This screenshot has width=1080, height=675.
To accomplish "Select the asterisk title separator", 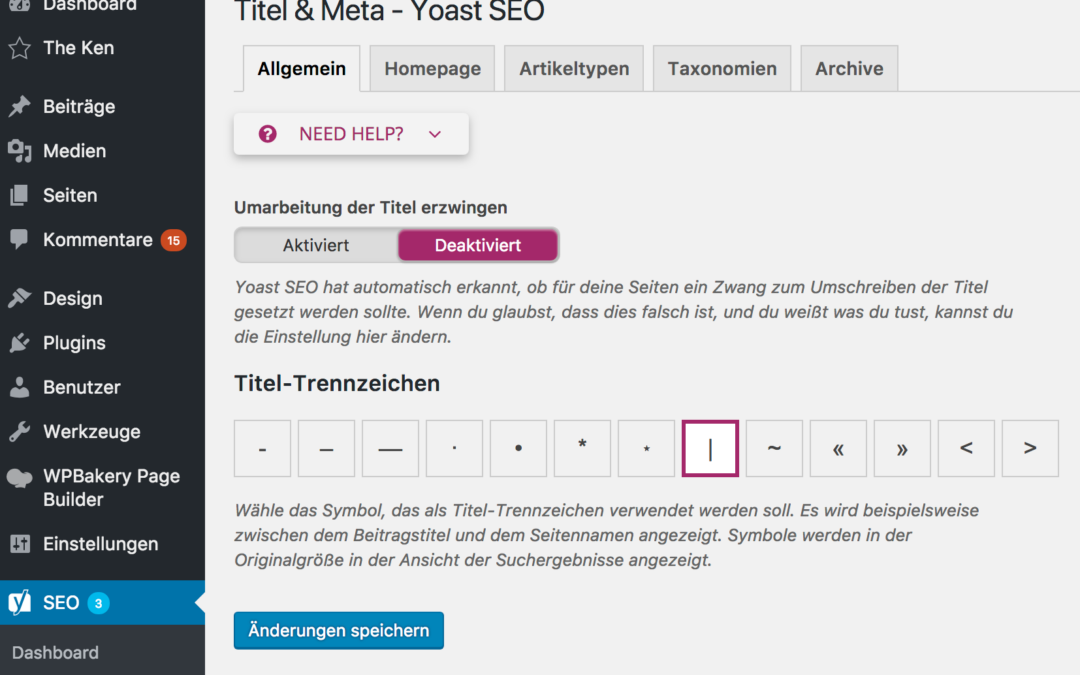I will point(582,448).
